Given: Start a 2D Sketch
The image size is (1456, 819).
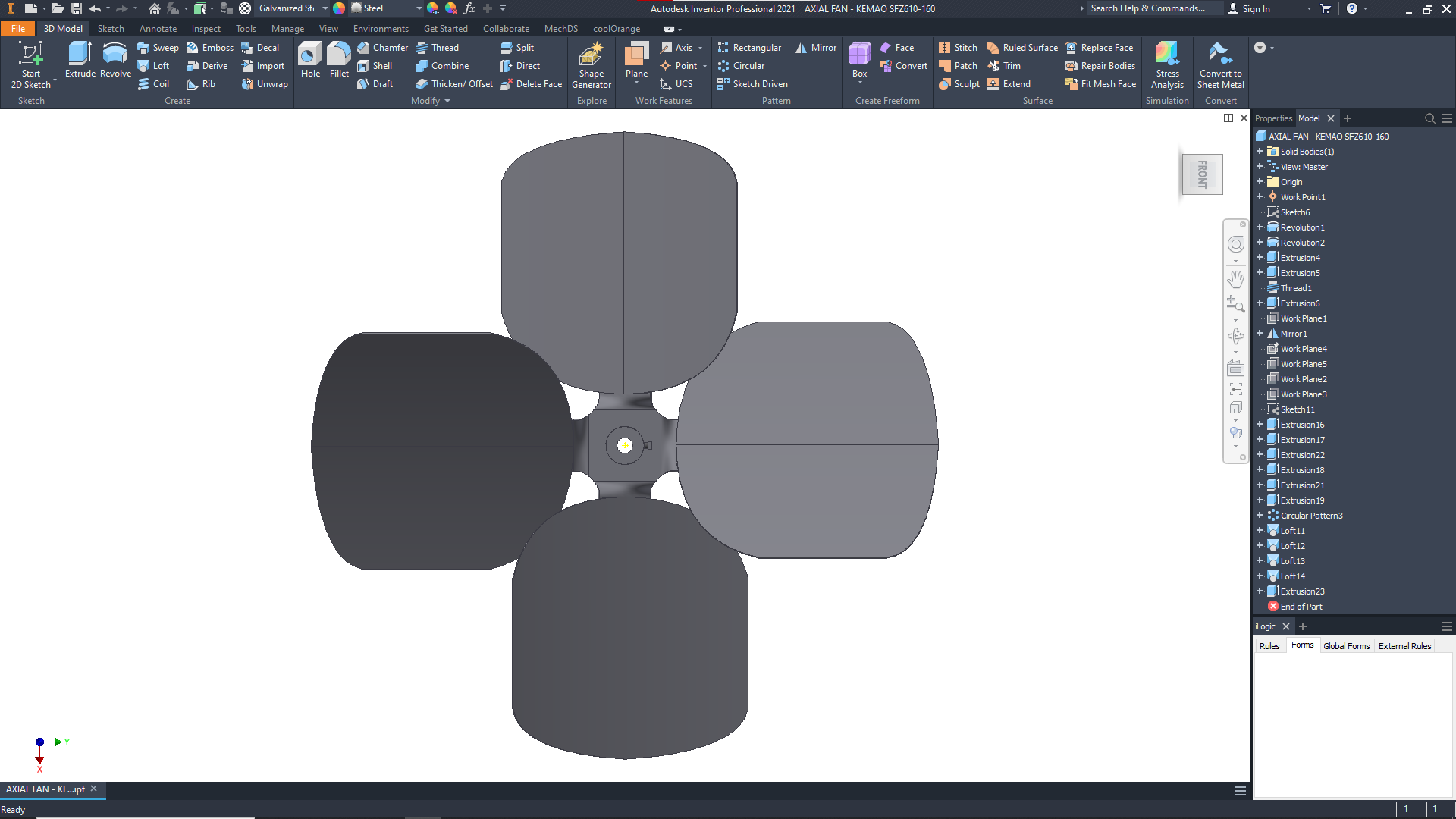Looking at the screenshot, I should click(31, 65).
